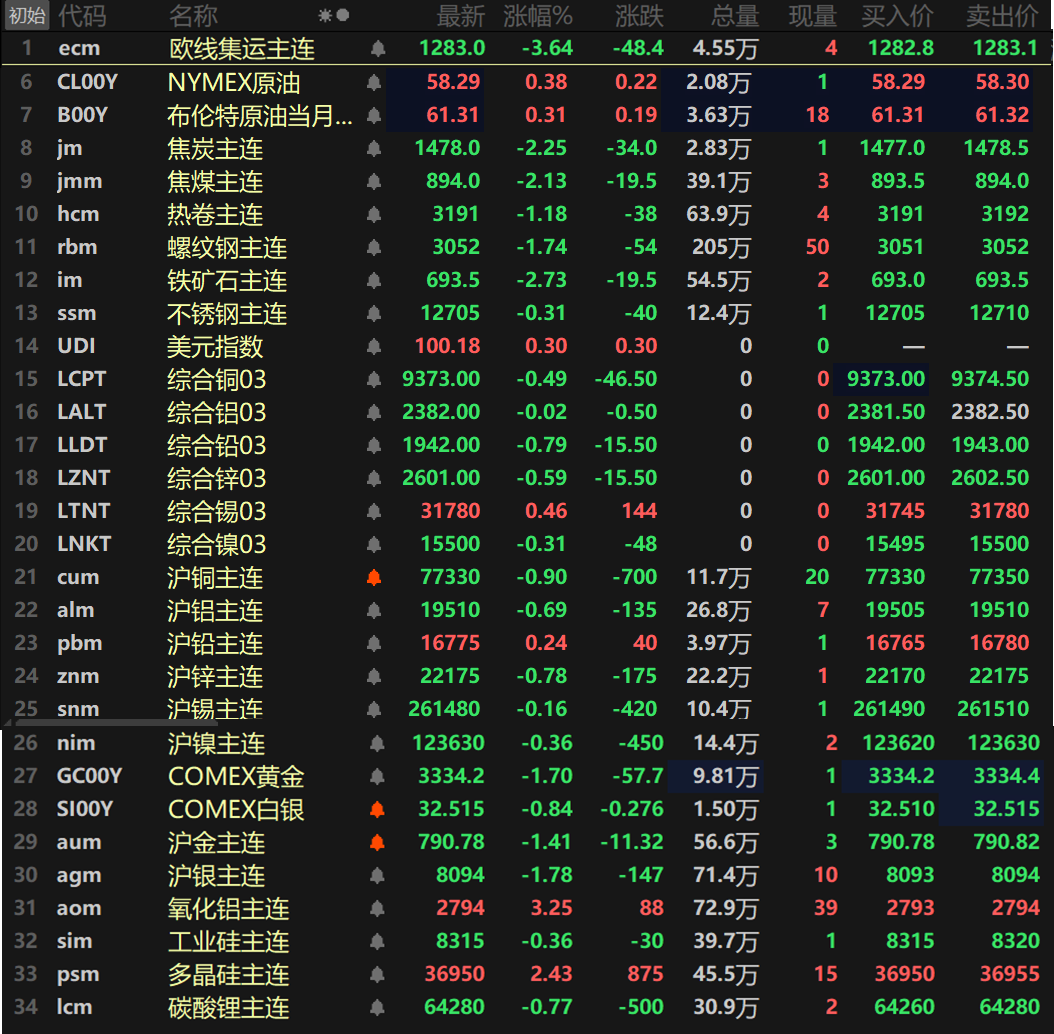Click the bell icon for 焦炭主连
Screen dimensions: 1054x1034
[x=374, y=149]
